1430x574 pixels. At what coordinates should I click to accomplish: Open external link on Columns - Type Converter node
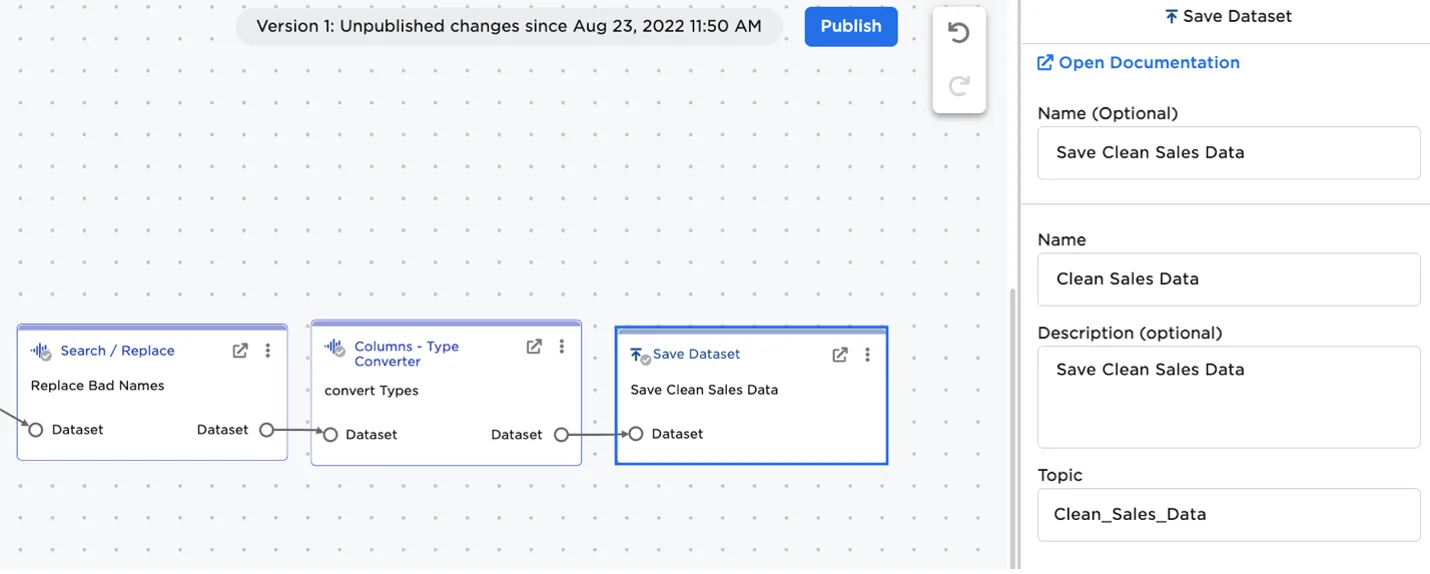(534, 346)
